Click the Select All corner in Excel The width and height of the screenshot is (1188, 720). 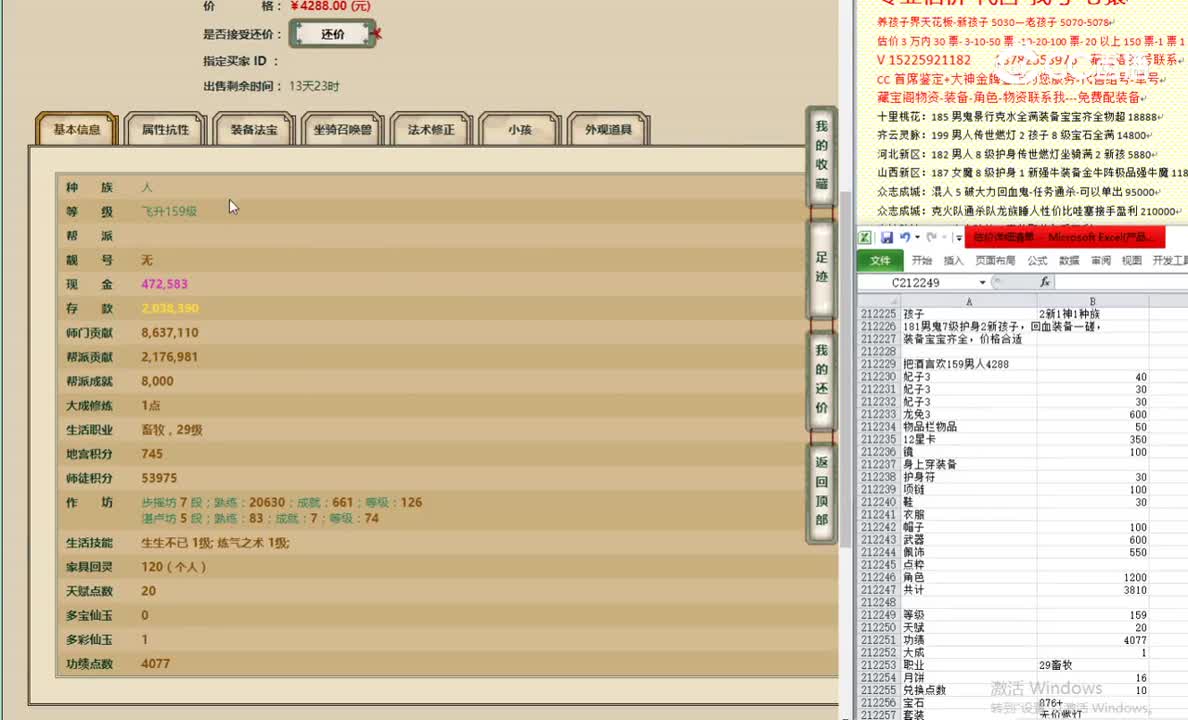pyautogui.click(x=879, y=302)
